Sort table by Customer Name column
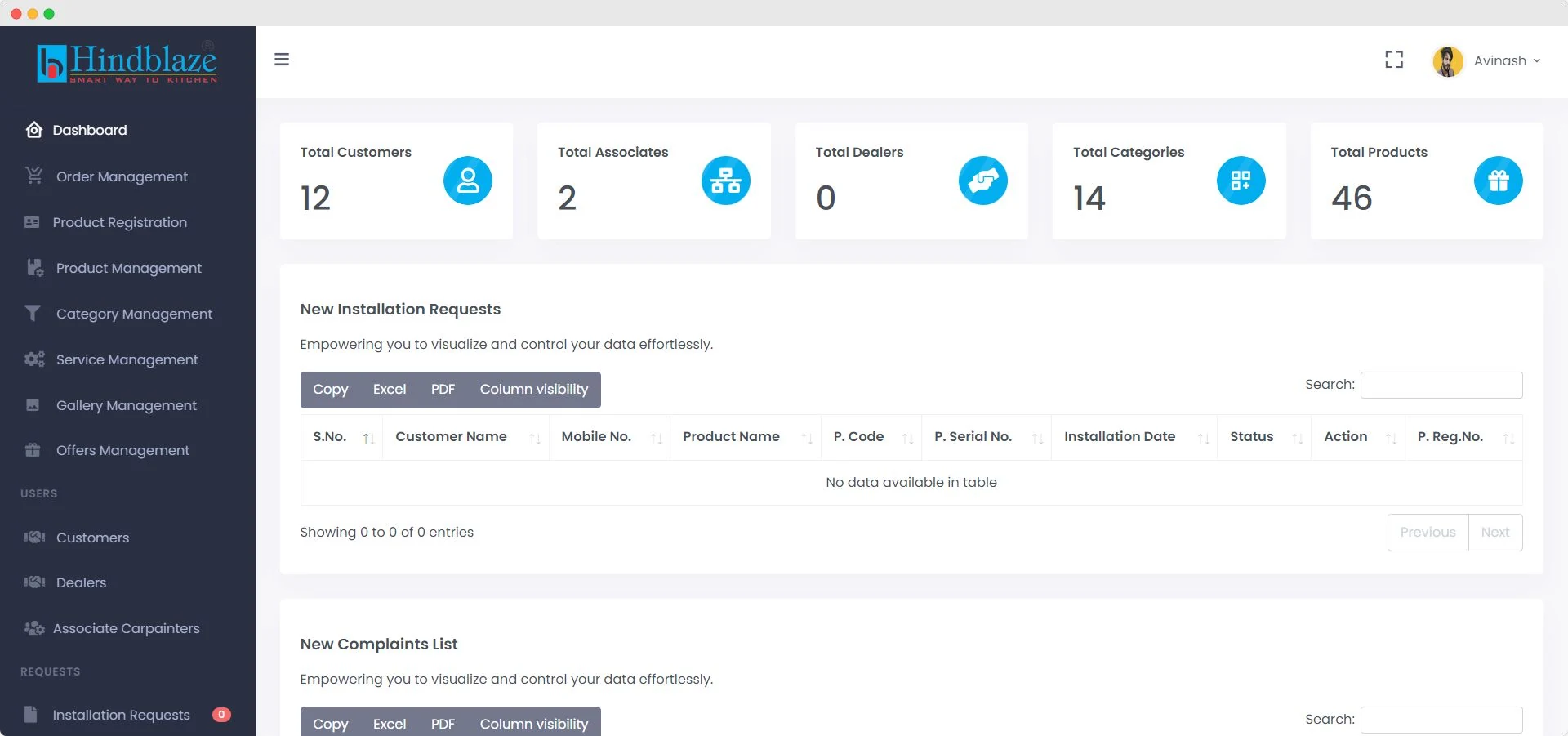1568x736 pixels. (x=465, y=437)
